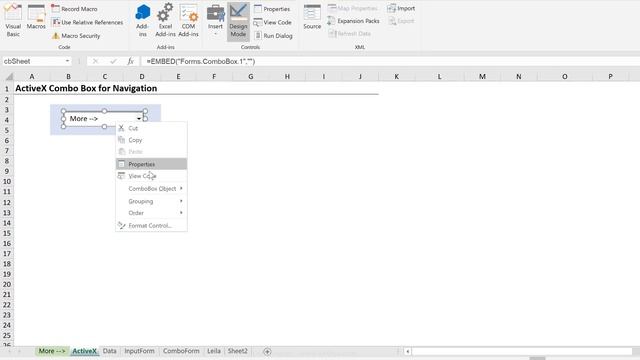Expand the Grouping submenu
640x360 pixels.
point(151,201)
